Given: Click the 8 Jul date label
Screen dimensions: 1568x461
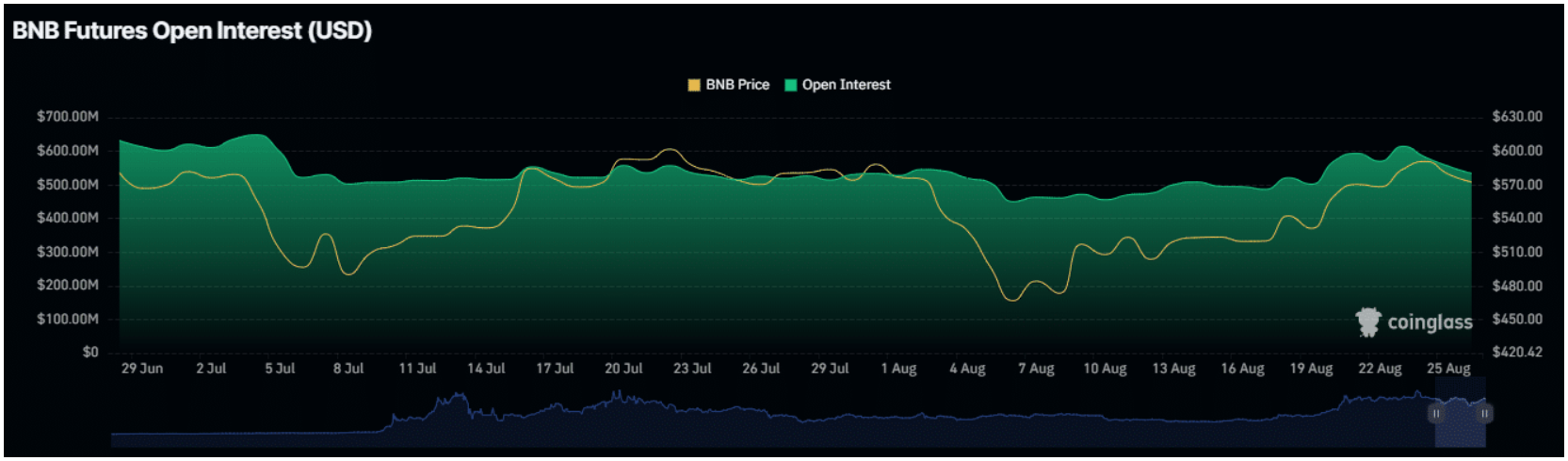Looking at the screenshot, I should 348,369.
